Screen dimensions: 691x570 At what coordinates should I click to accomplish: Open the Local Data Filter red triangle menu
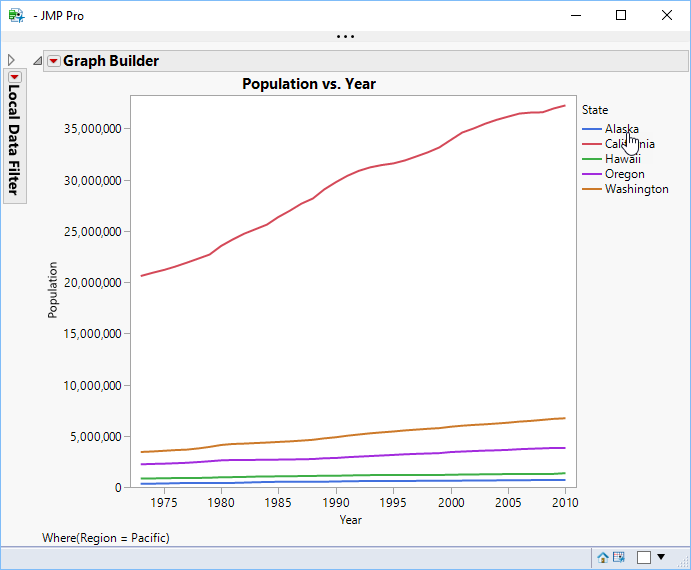(15, 77)
